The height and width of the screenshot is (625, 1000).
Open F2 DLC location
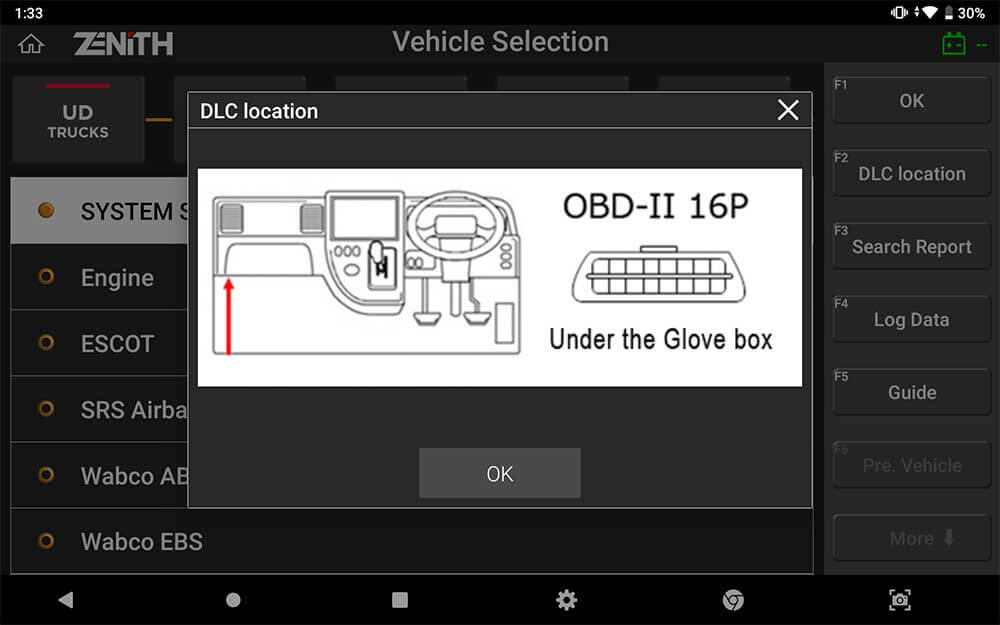coord(911,173)
